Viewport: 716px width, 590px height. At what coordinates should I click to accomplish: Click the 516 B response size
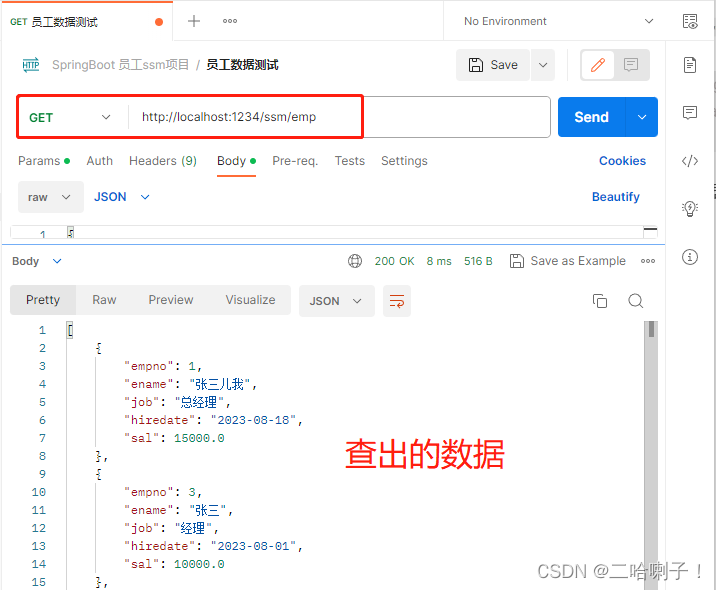tap(478, 261)
